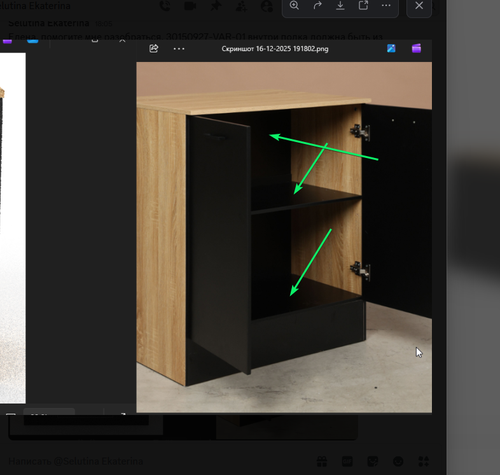Open more options in the viewer toolbar
The height and width of the screenshot is (475, 500).
pyautogui.click(x=386, y=5)
